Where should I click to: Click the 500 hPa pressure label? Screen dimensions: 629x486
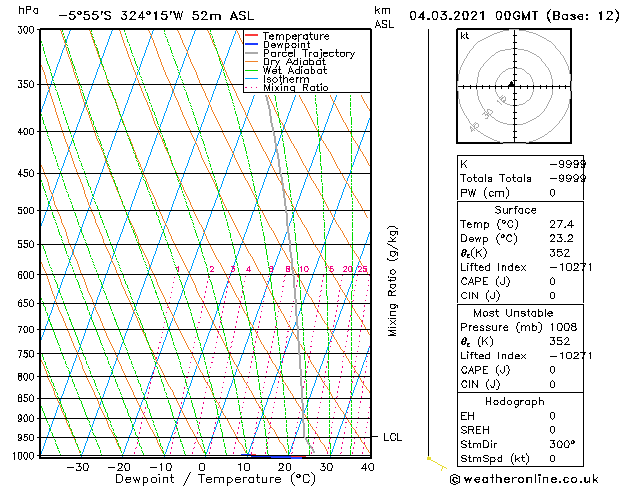click(26, 211)
